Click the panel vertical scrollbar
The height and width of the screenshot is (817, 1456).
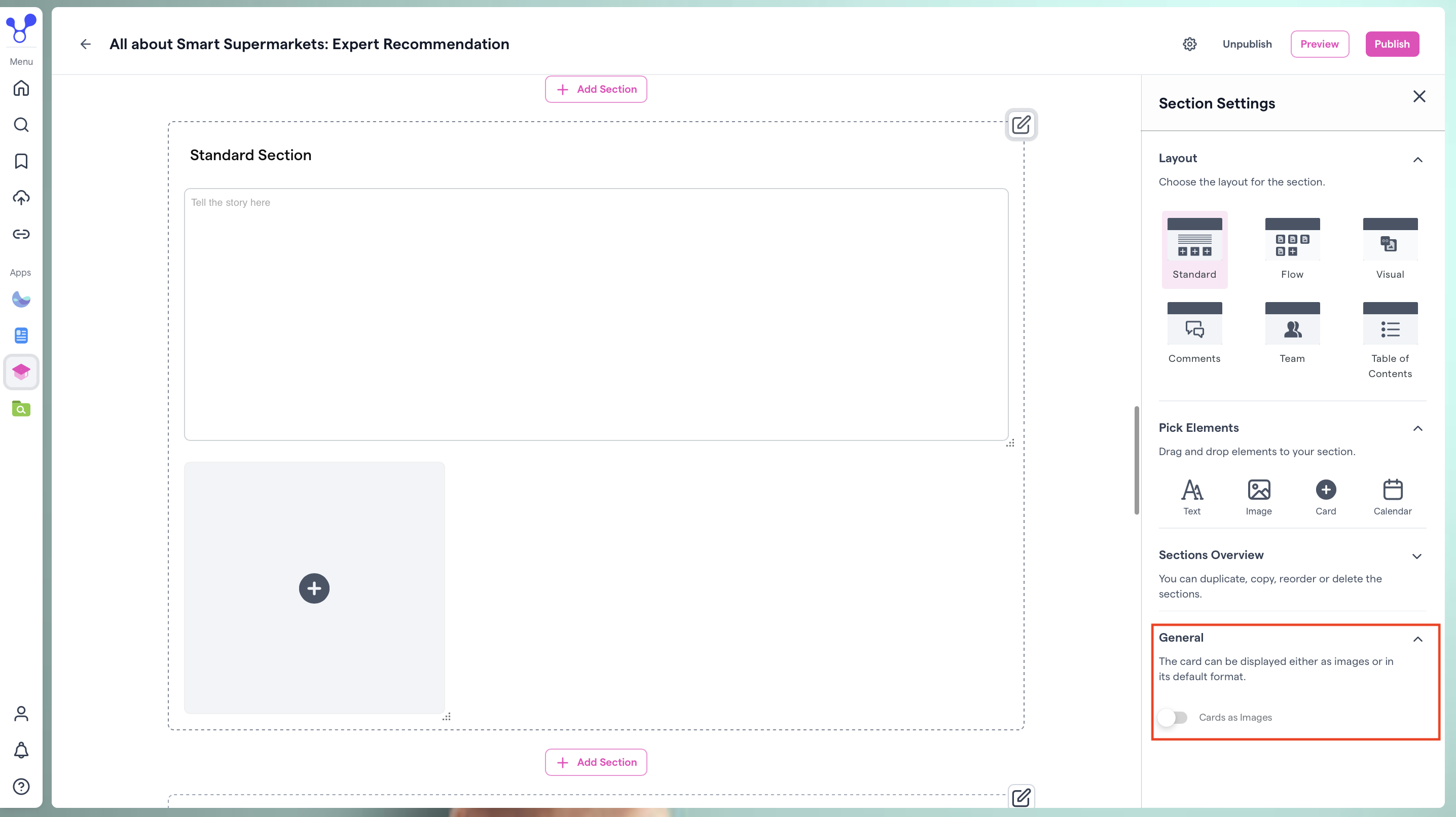click(x=1136, y=461)
